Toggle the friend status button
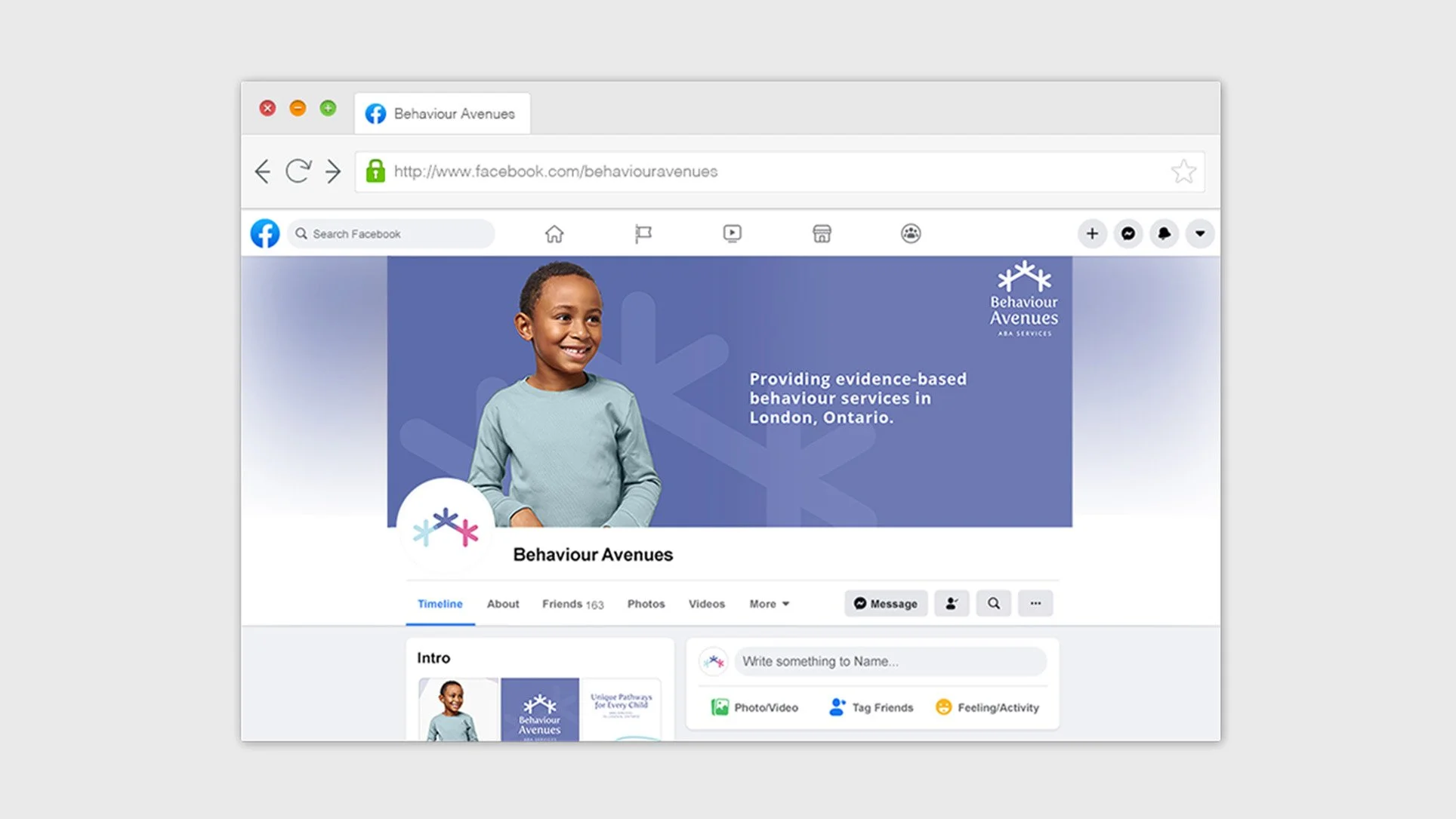Screen dimensions: 1456x819 click(952, 603)
